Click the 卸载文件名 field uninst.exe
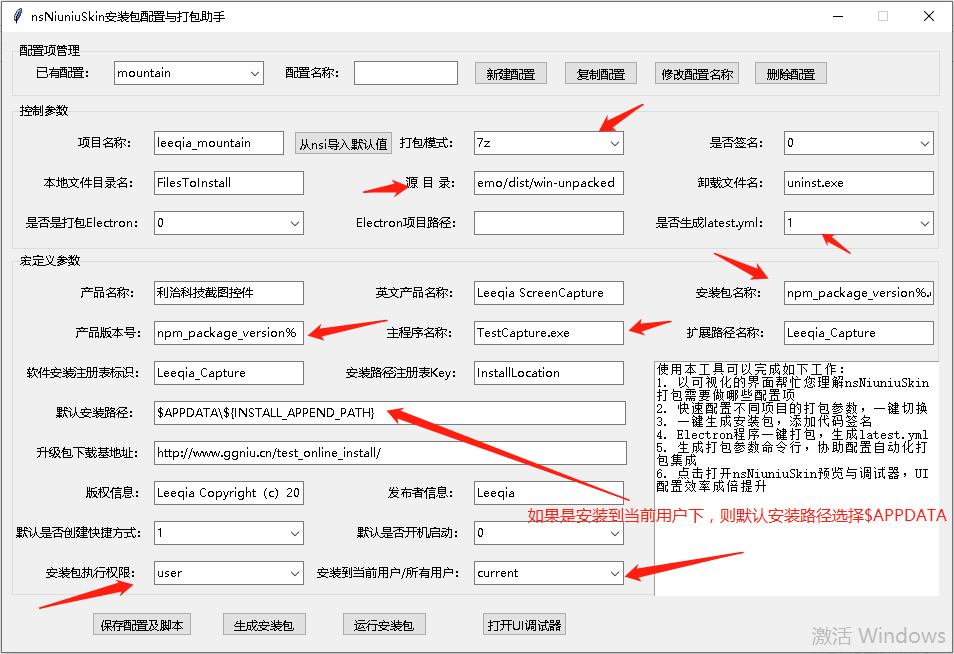Viewport: 954px width, 654px height. click(858, 183)
